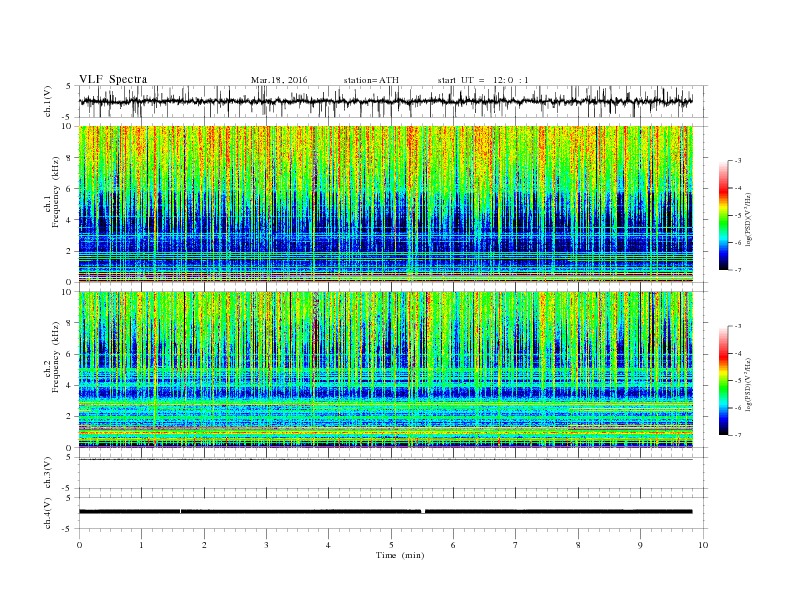This screenshot has width=792, height=612.
Task: Click the white gap in ch.4 band near minute 5.5
Action: point(423,512)
